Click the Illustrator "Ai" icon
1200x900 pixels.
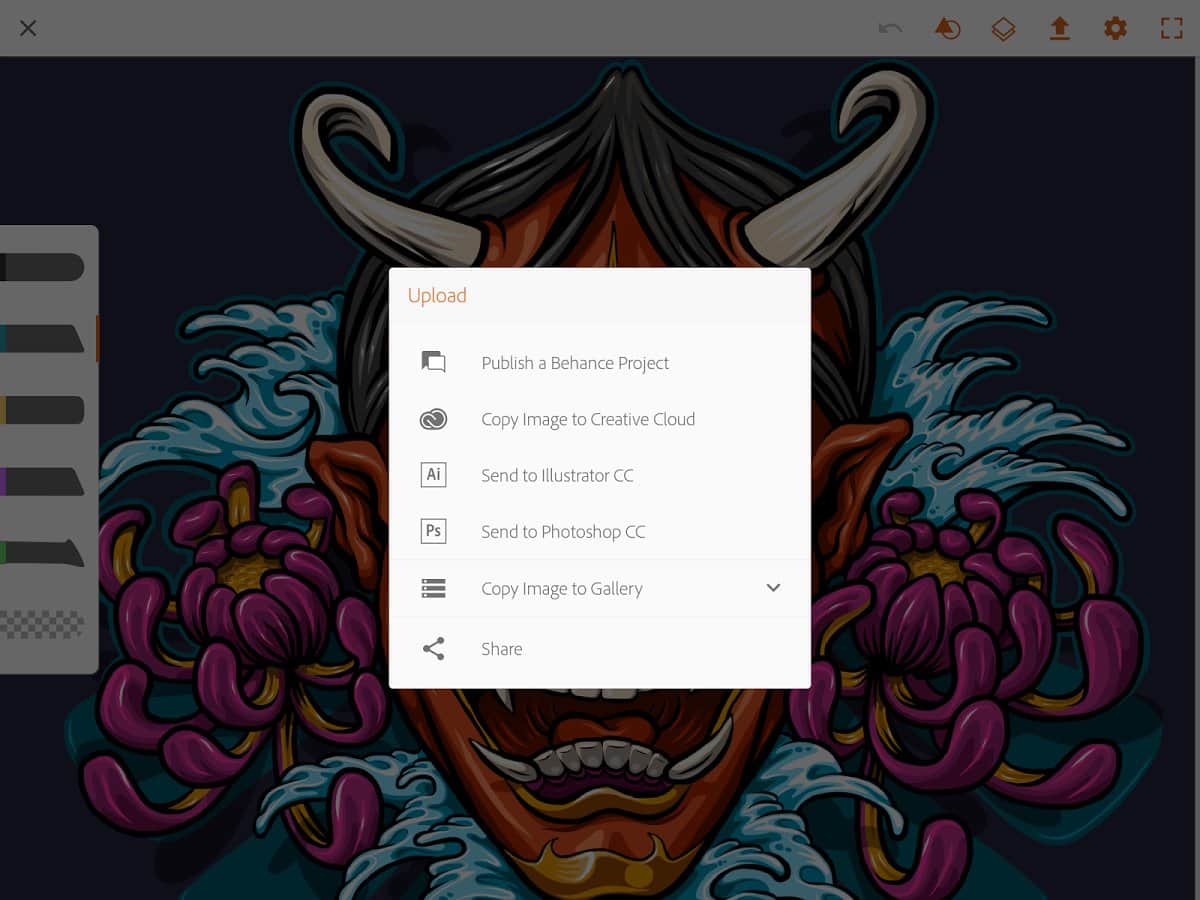[433, 475]
